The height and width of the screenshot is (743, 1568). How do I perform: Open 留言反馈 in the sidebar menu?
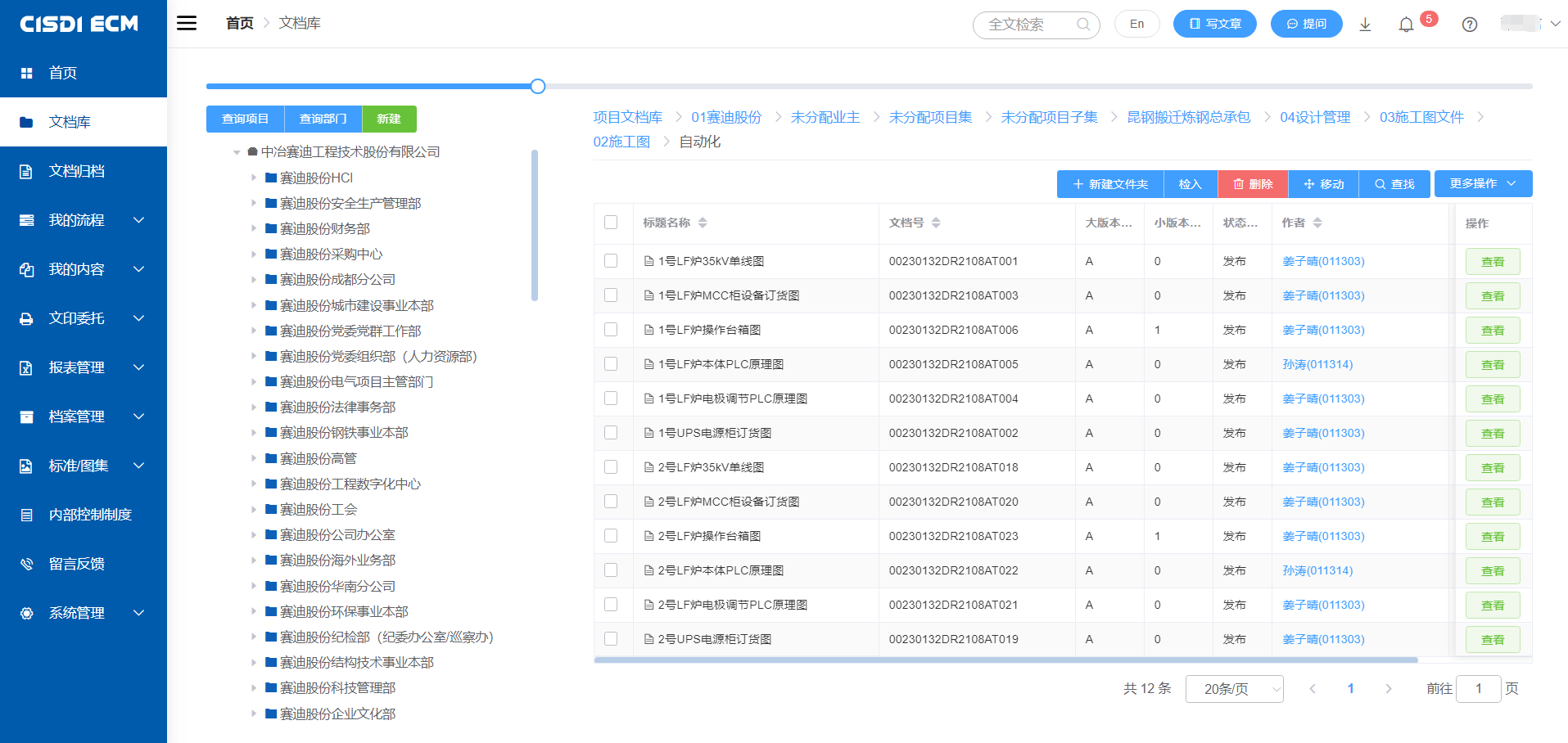(x=84, y=564)
